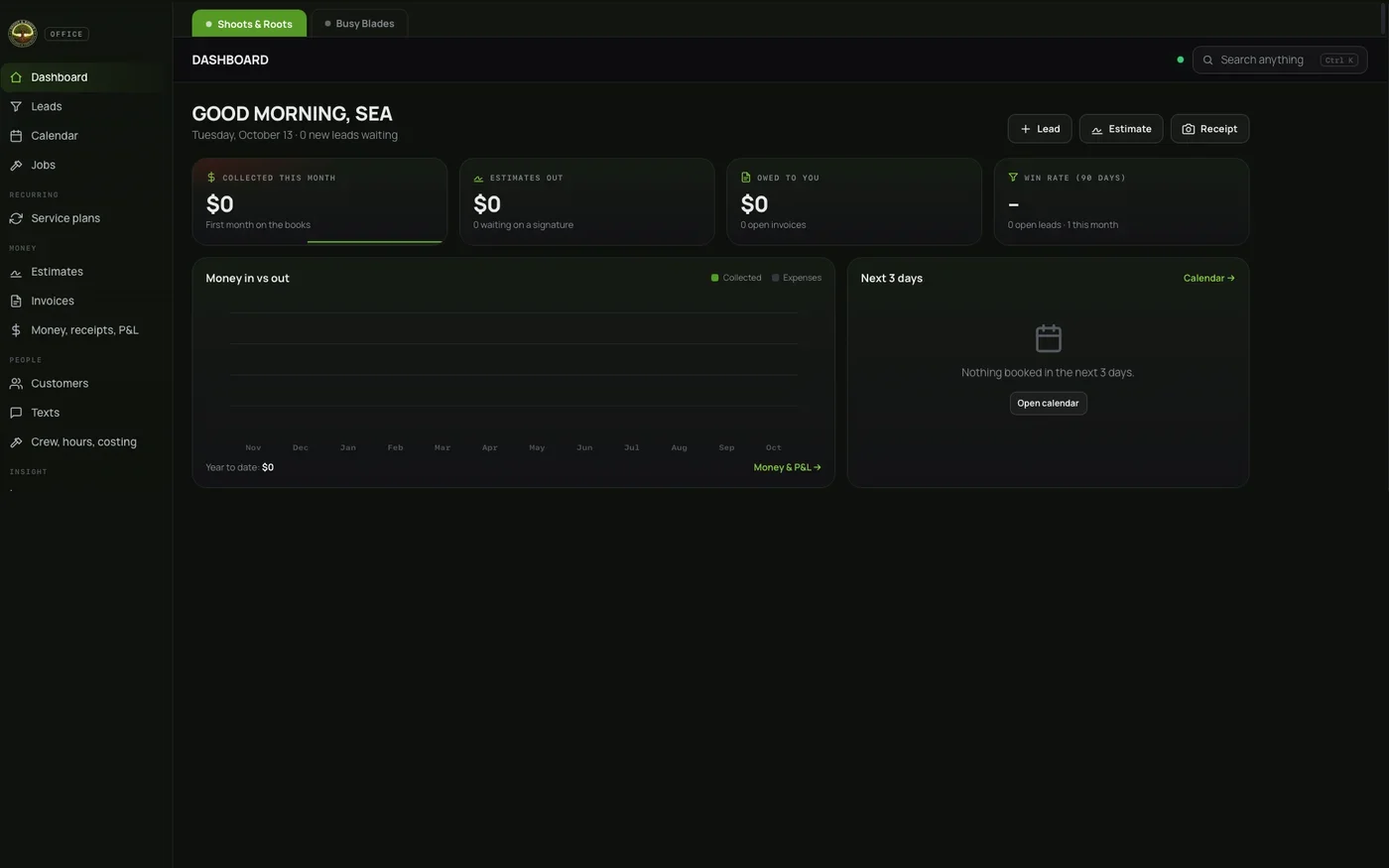Click the Dashboard home icon
1389x868 pixels.
[x=16, y=77]
